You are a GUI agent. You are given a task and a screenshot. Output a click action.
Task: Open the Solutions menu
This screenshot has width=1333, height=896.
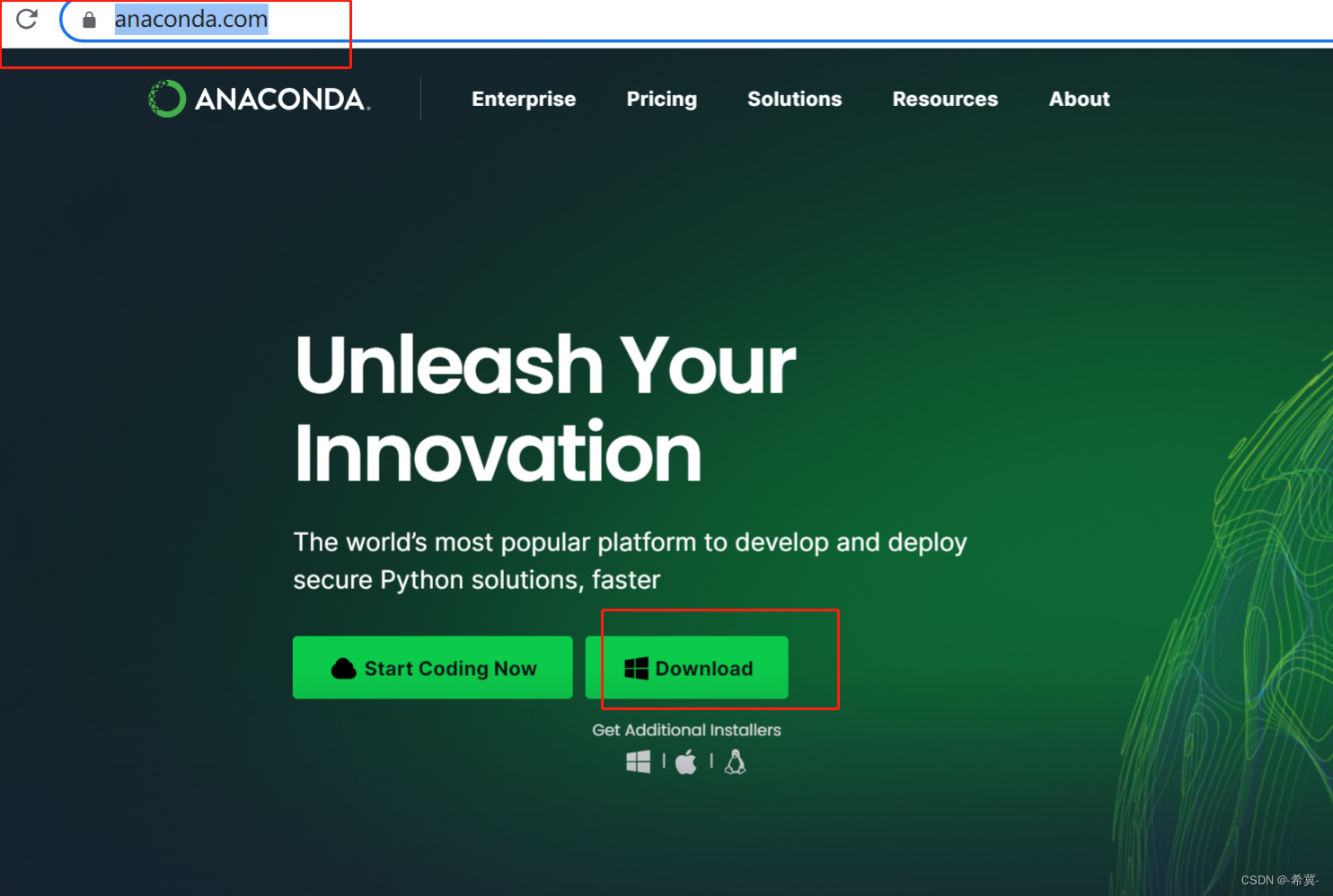795,99
